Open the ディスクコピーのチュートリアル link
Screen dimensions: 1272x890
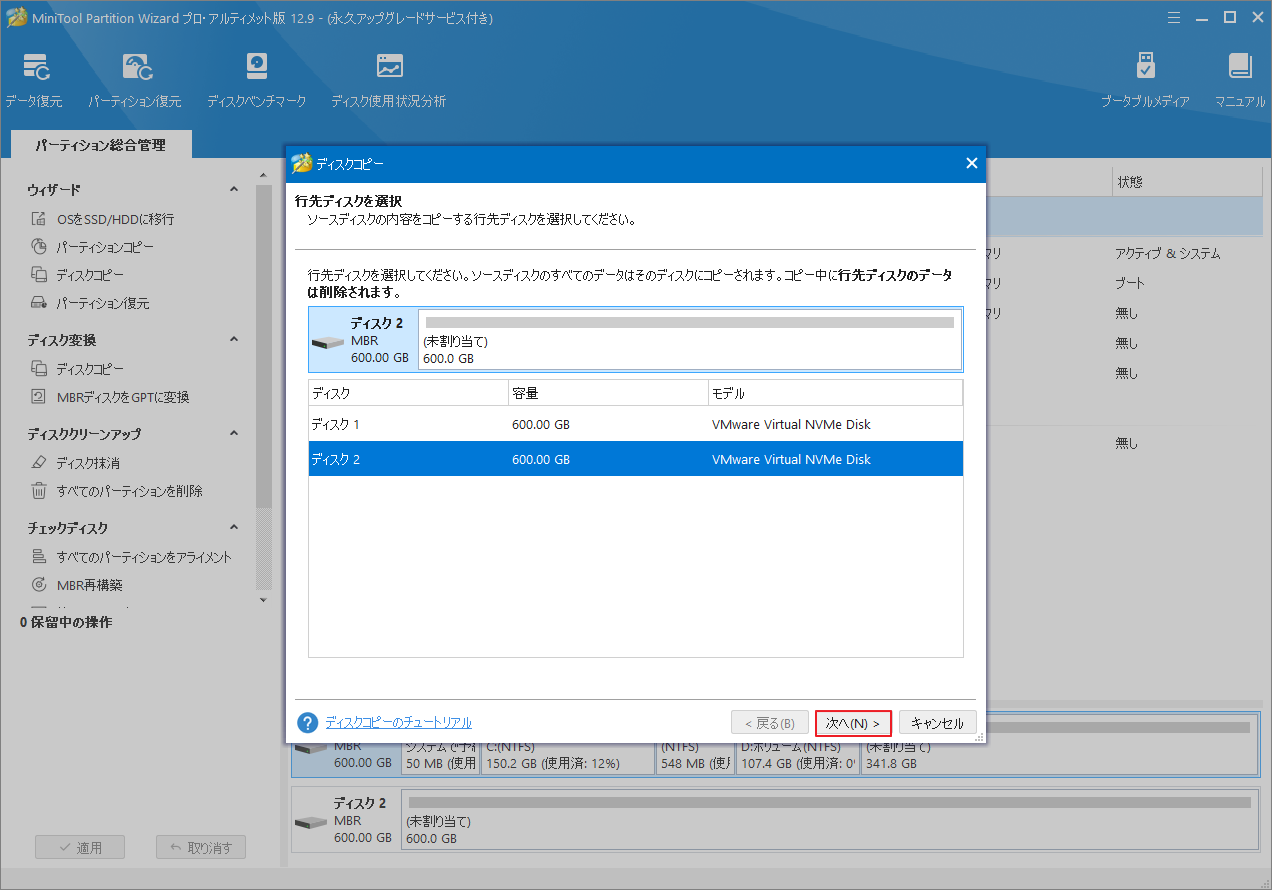click(398, 722)
